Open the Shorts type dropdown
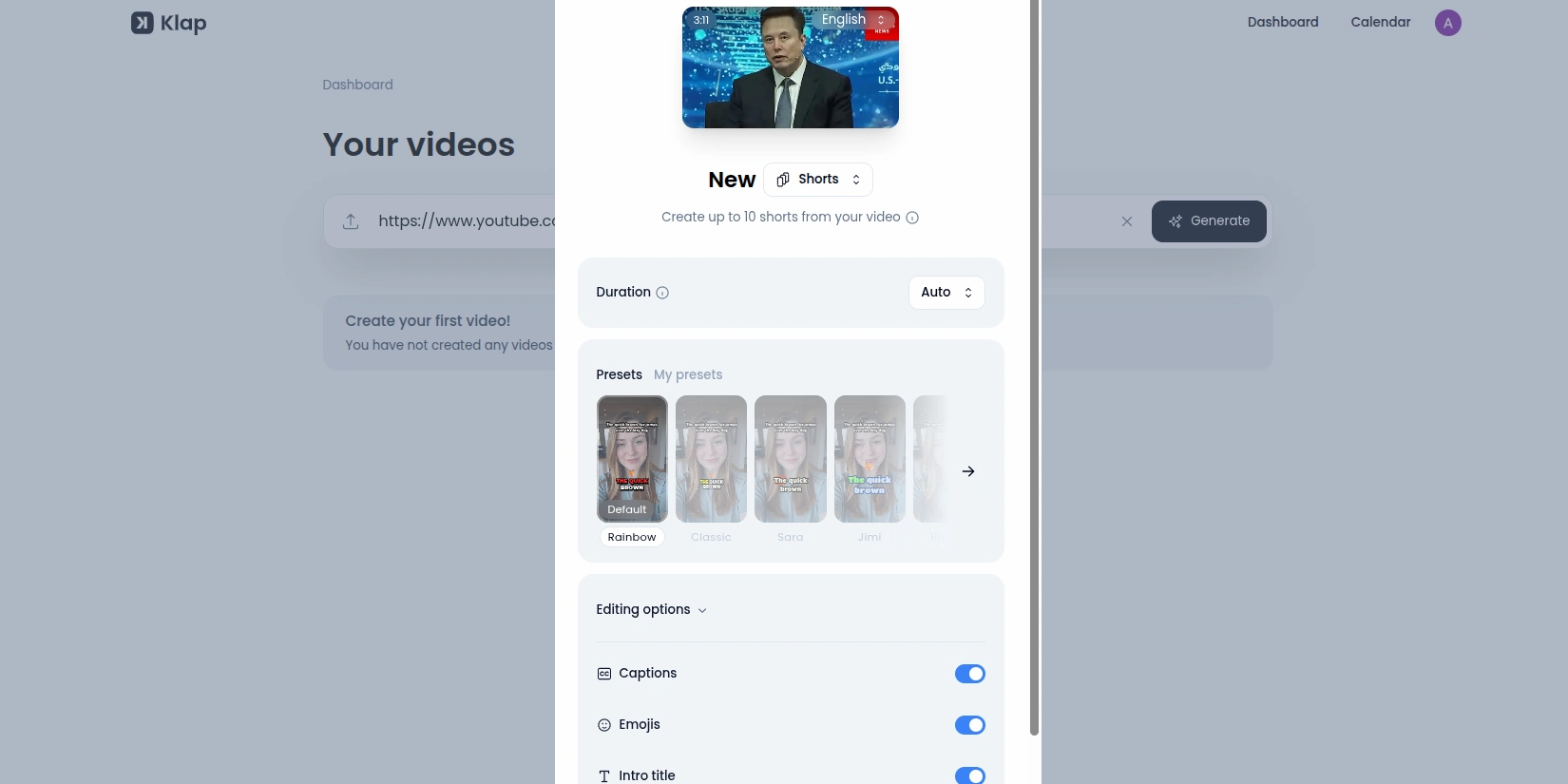The height and width of the screenshot is (784, 1568). click(x=818, y=180)
